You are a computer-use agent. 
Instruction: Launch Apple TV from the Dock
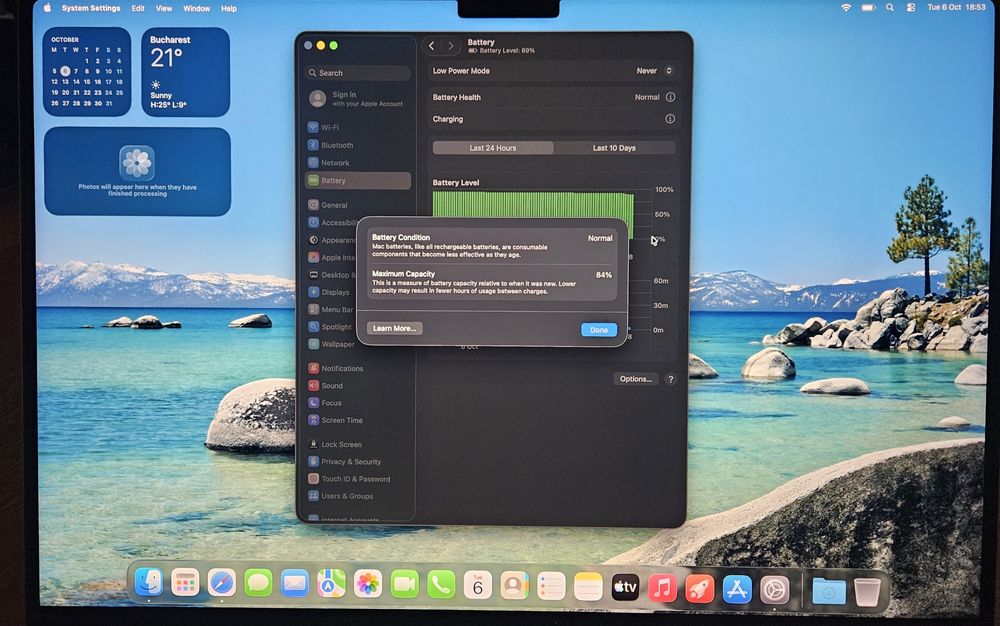coord(625,588)
